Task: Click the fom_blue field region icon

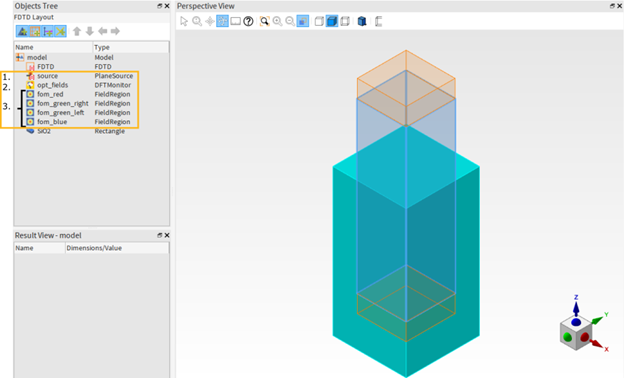Action: (30, 121)
